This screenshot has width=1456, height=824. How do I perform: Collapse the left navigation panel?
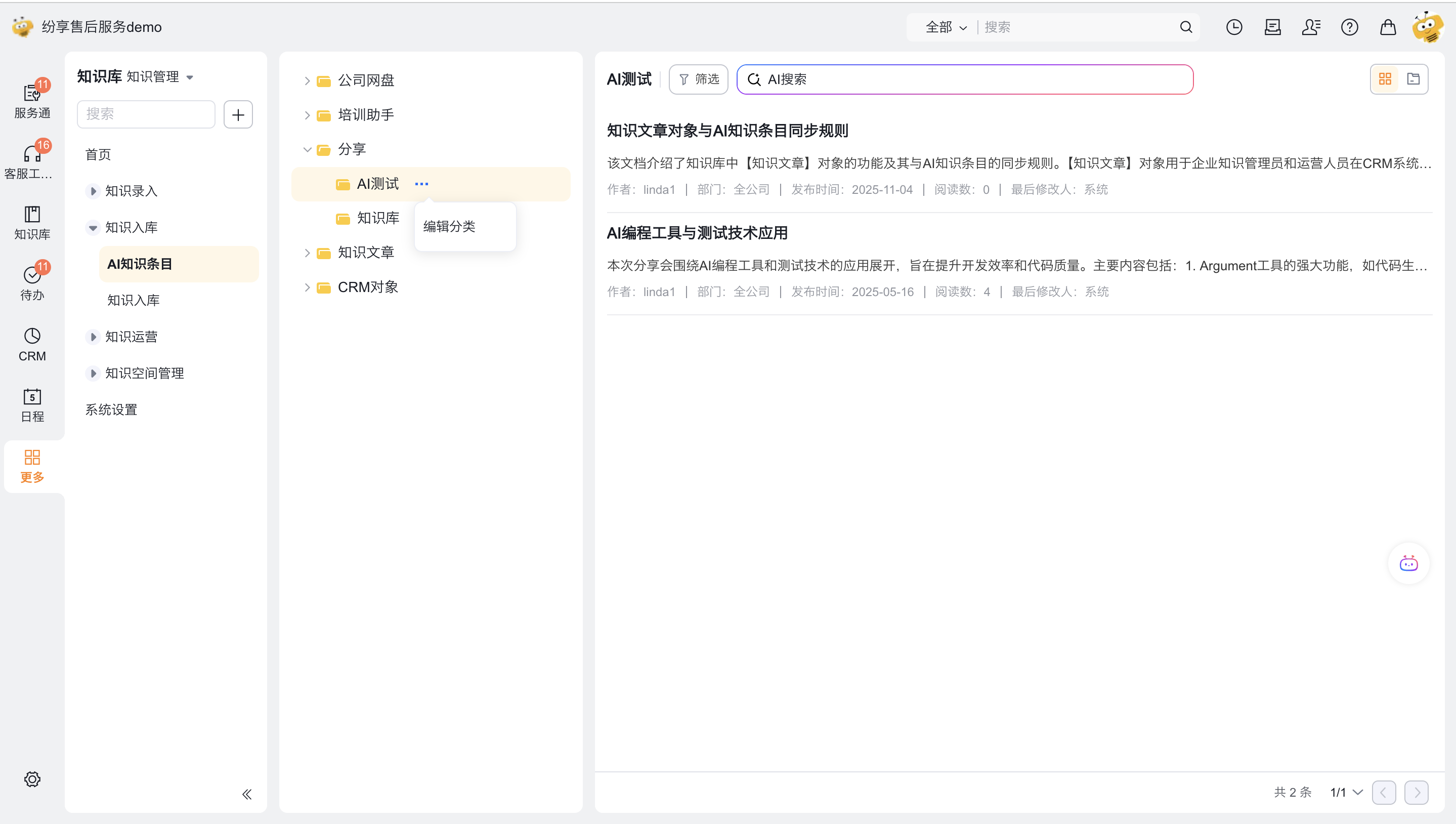246,794
